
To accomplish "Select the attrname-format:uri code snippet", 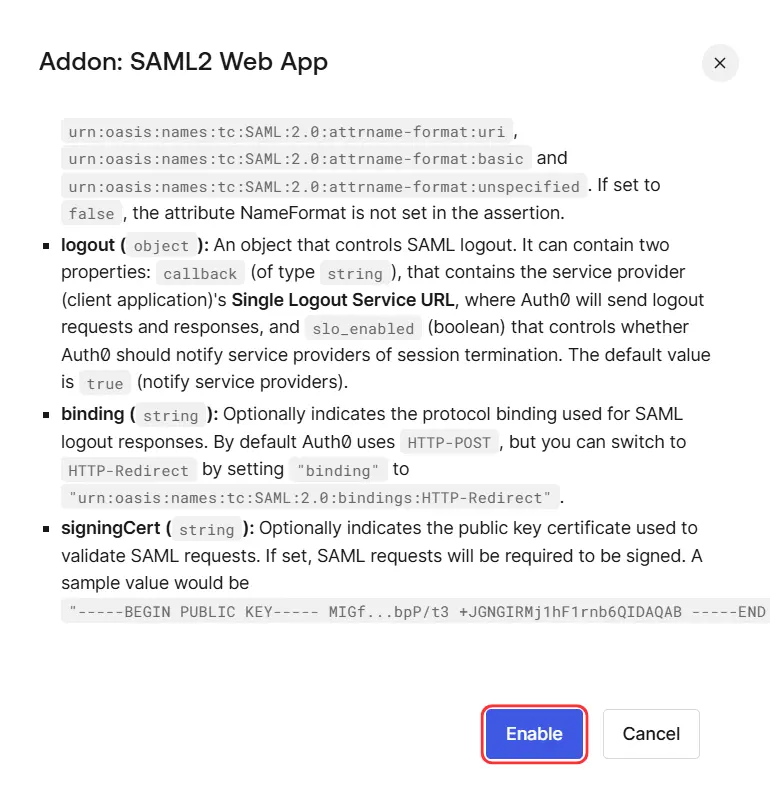I will click(x=283, y=131).
